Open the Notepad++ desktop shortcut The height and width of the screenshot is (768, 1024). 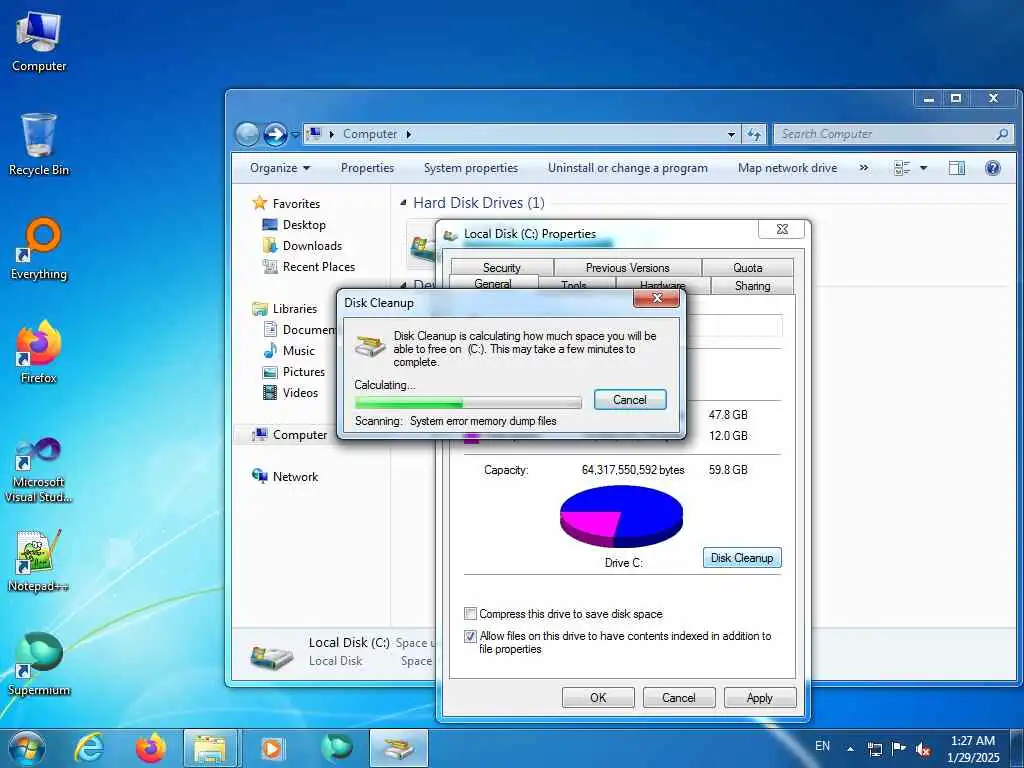39,560
